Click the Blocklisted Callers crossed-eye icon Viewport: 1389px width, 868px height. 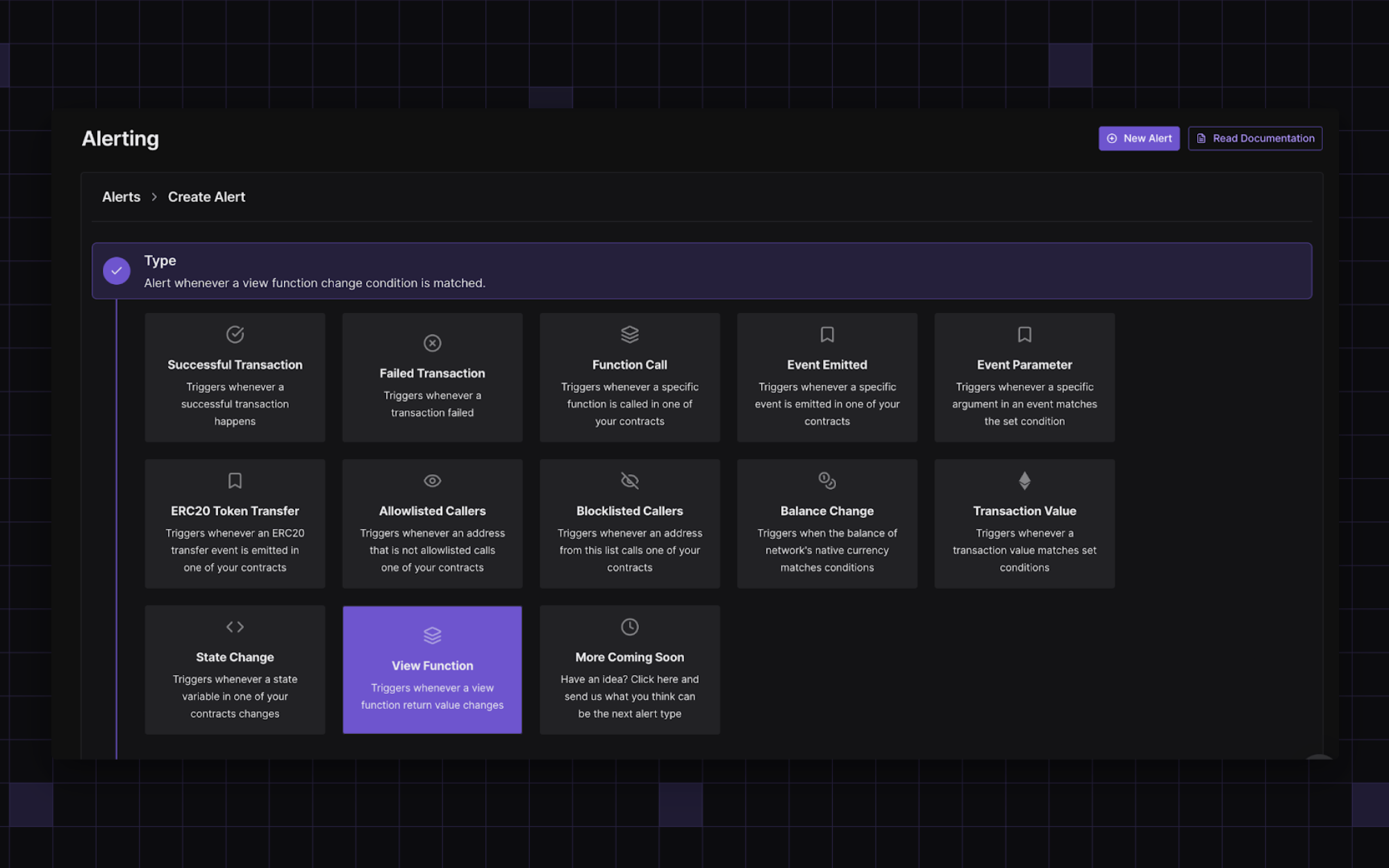pyautogui.click(x=629, y=481)
